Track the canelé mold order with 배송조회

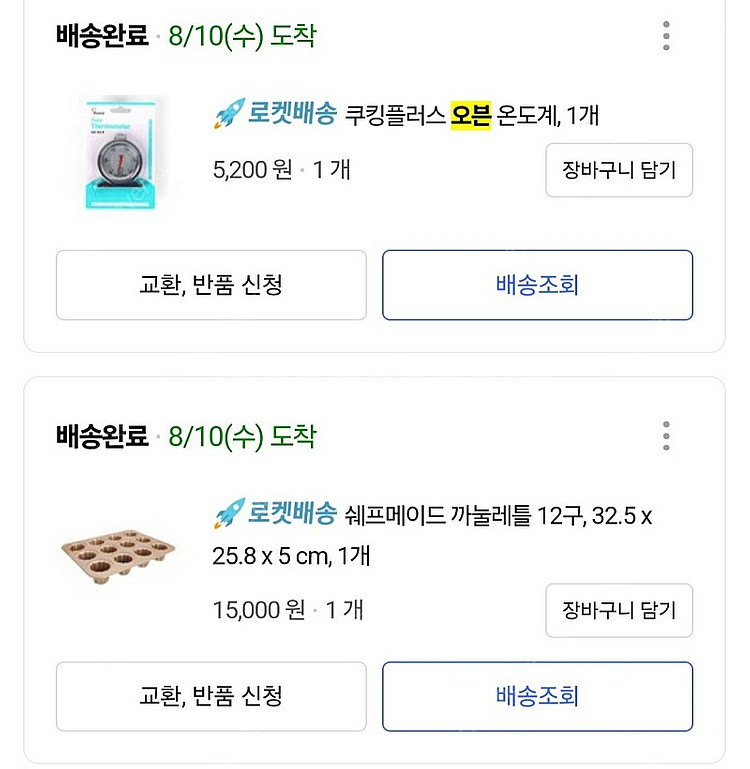[537, 696]
